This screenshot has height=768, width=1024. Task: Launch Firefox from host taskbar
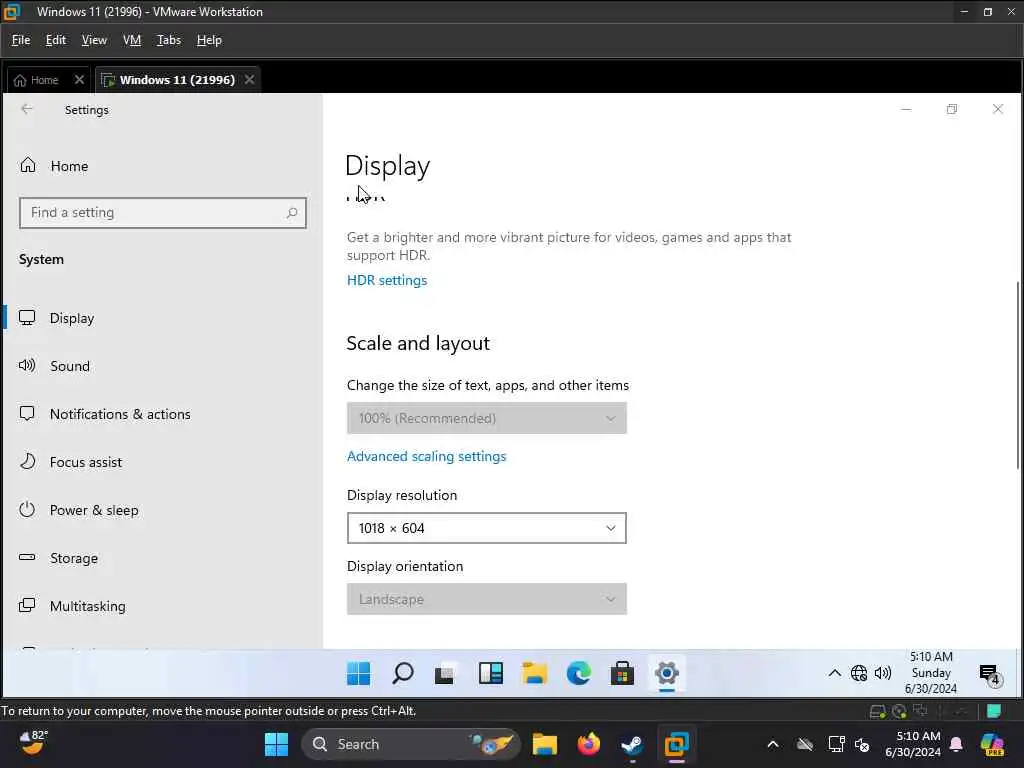(588, 744)
